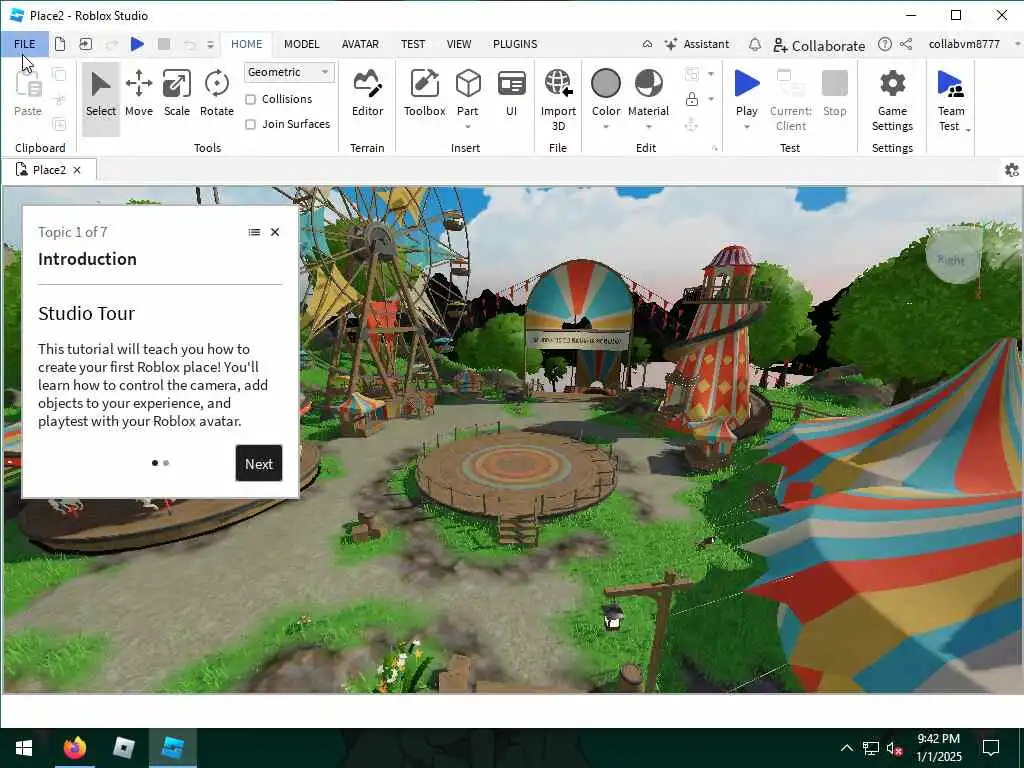Click the muted volume tray icon
This screenshot has height=768, width=1024.
[895, 748]
